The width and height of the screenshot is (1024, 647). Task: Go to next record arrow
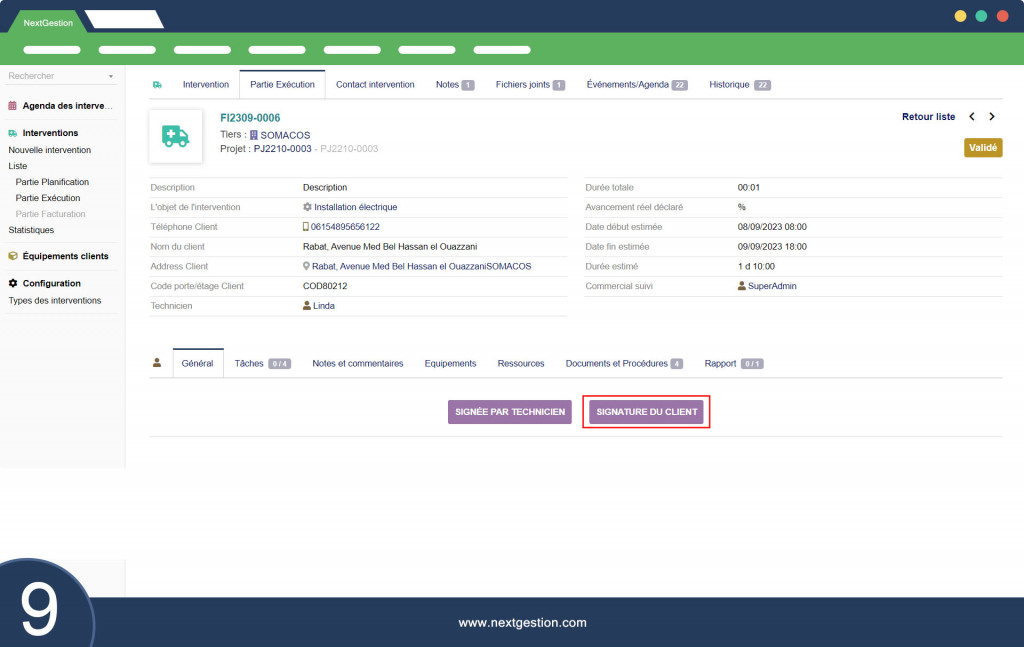pos(991,117)
